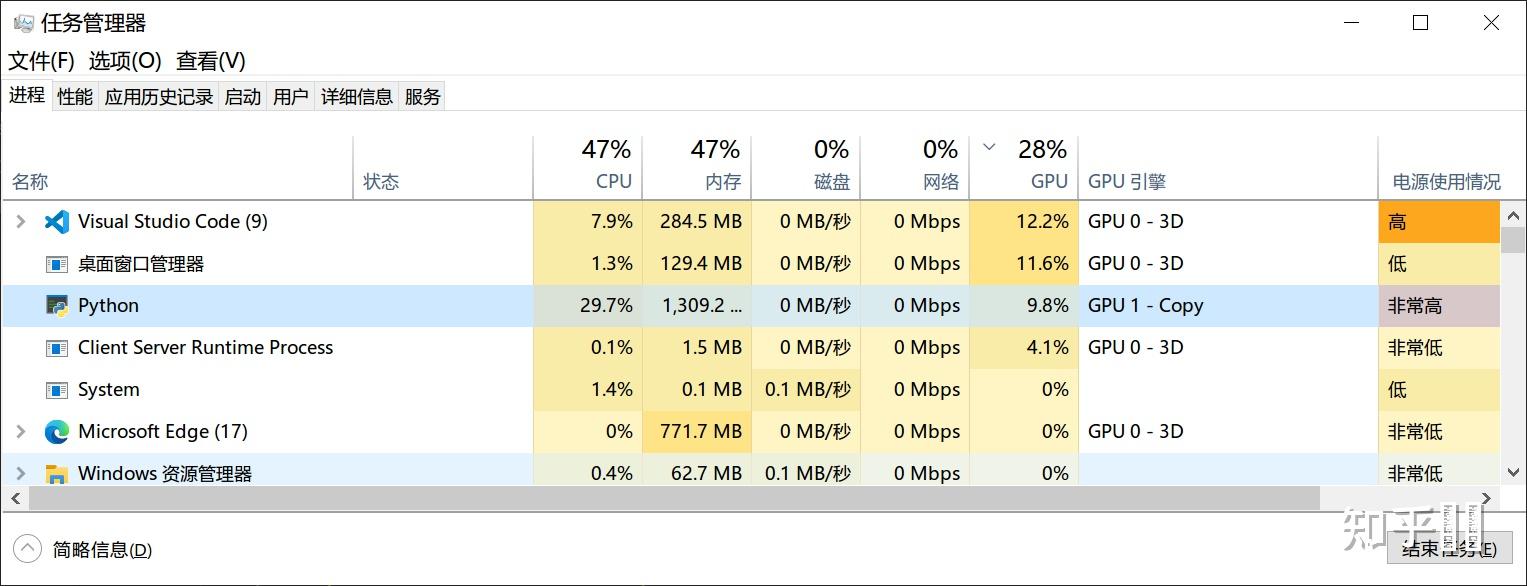Click the 结束任务 button
The width and height of the screenshot is (1527, 586).
(x=1449, y=548)
